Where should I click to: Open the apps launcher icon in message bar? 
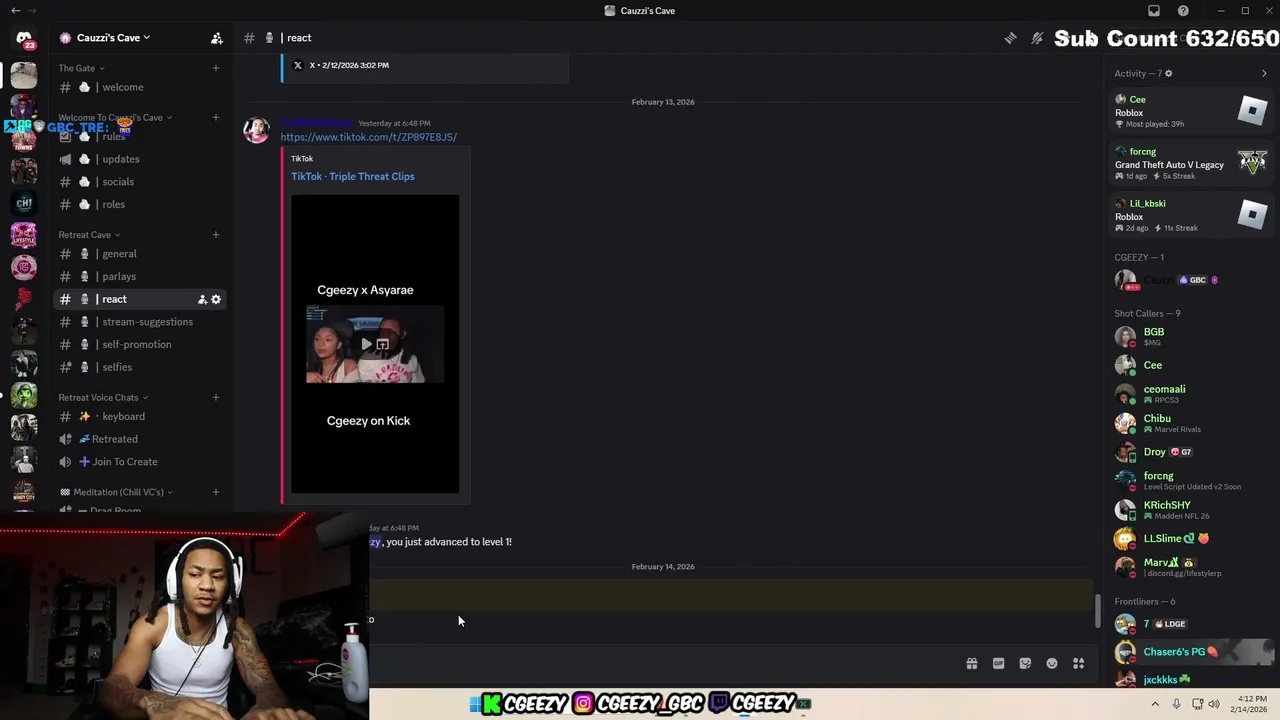tap(1078, 663)
